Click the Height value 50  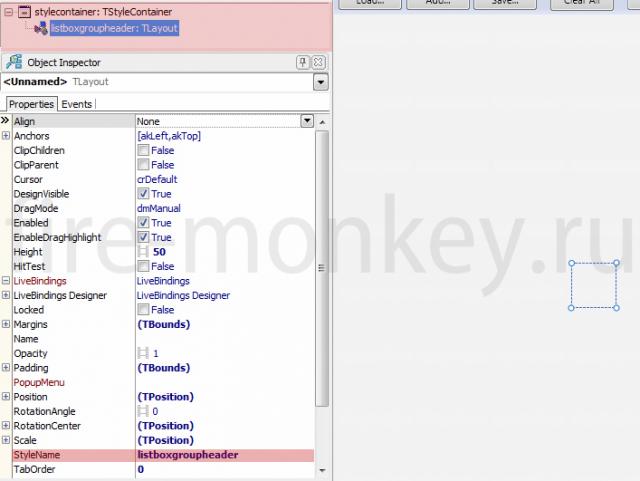coord(159,252)
